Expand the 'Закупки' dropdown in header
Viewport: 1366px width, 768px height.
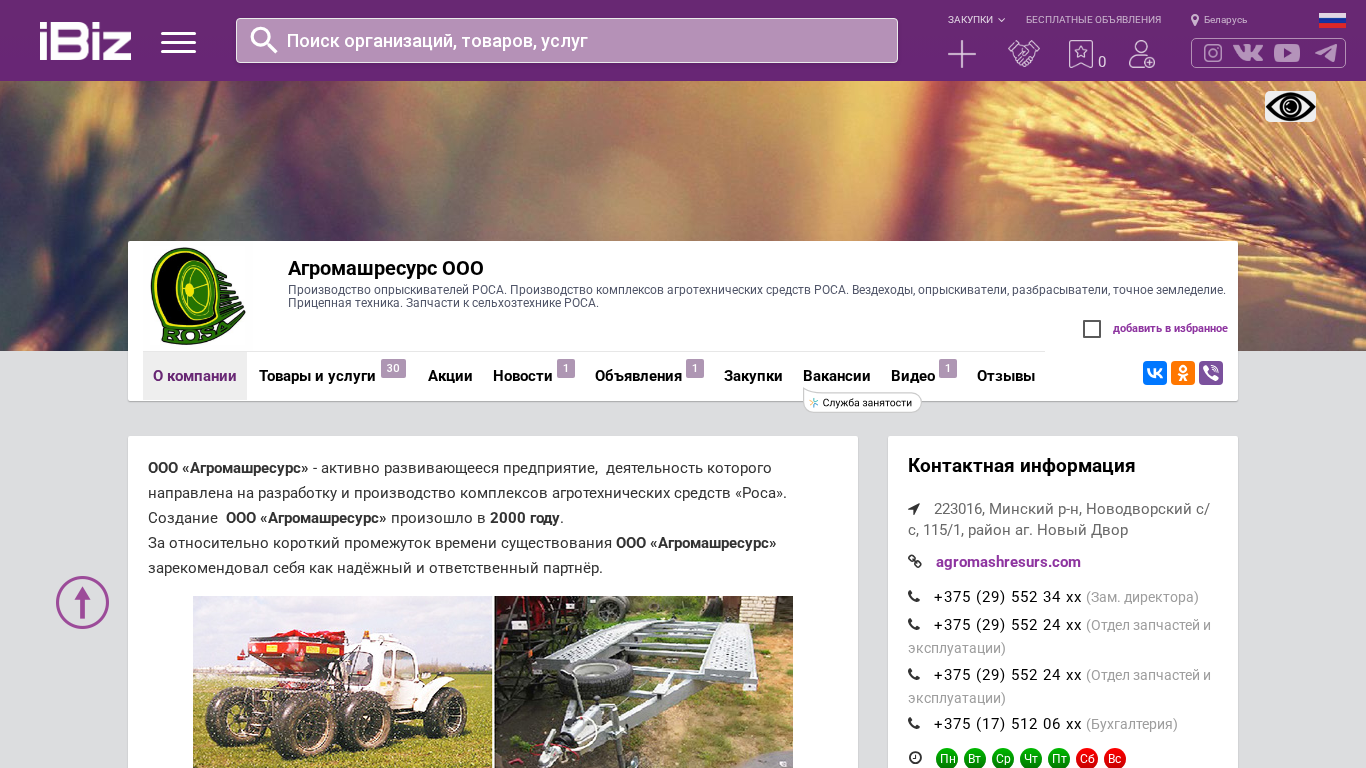[976, 20]
